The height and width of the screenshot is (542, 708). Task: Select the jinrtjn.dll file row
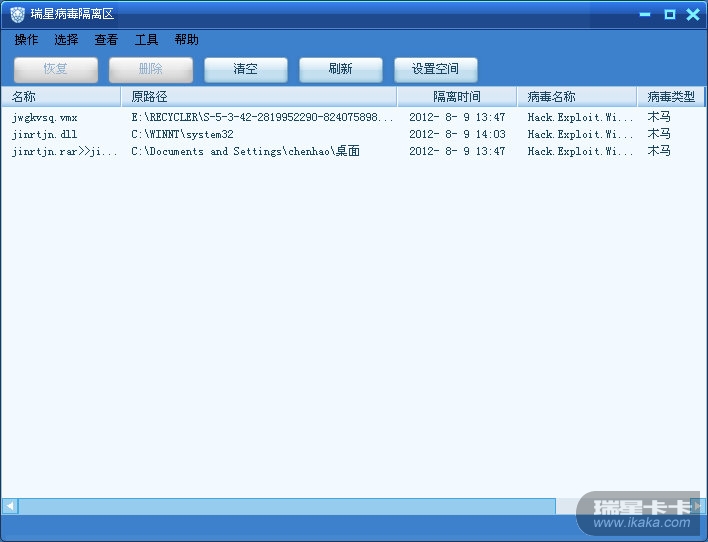[352, 134]
